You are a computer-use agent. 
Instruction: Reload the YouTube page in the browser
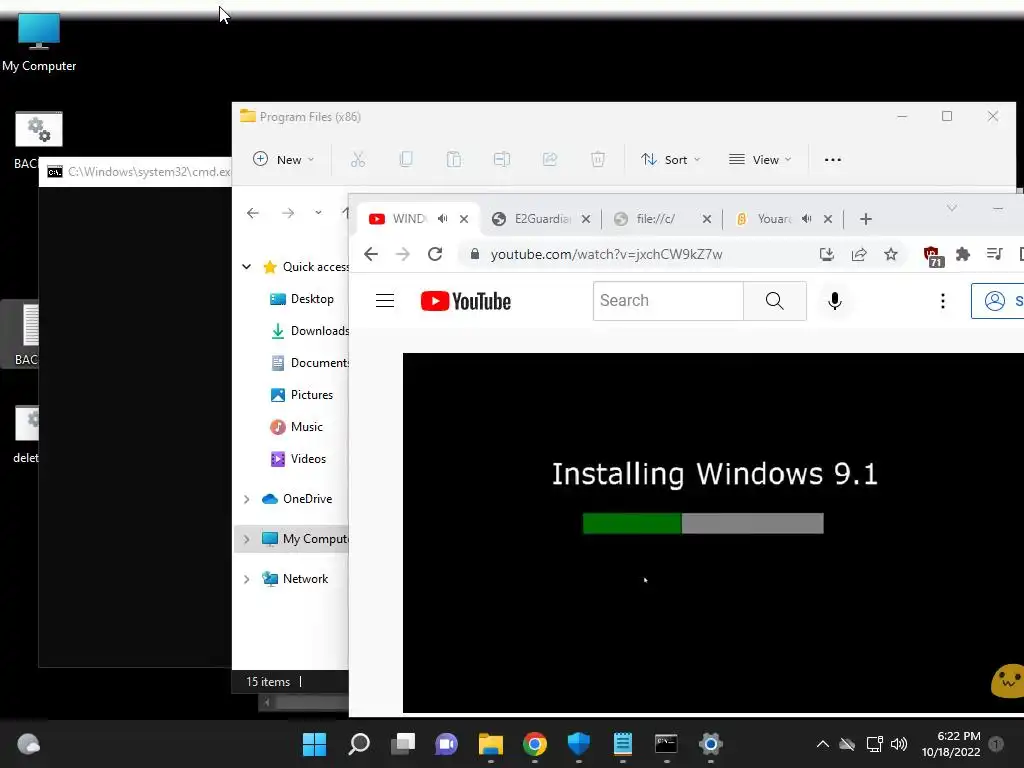pyautogui.click(x=435, y=254)
